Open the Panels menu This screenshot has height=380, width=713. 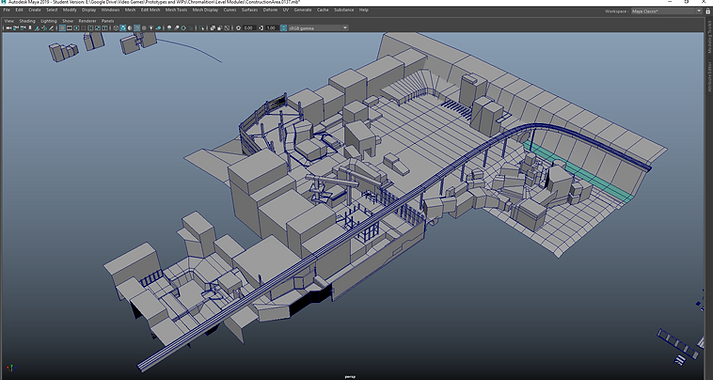pos(108,21)
